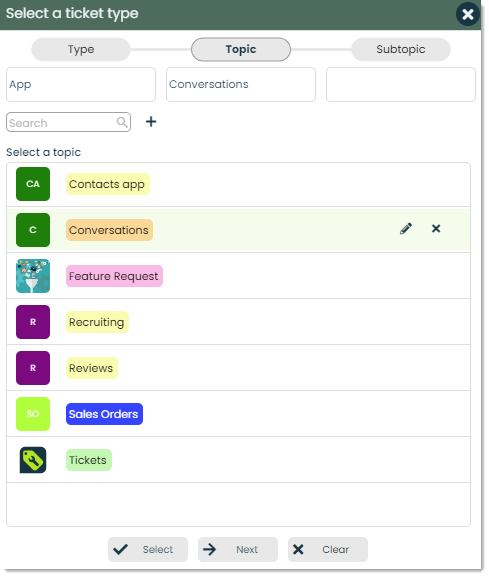Click the Clear button
Image resolution: width=489 pixels, height=577 pixels.
(x=328, y=549)
